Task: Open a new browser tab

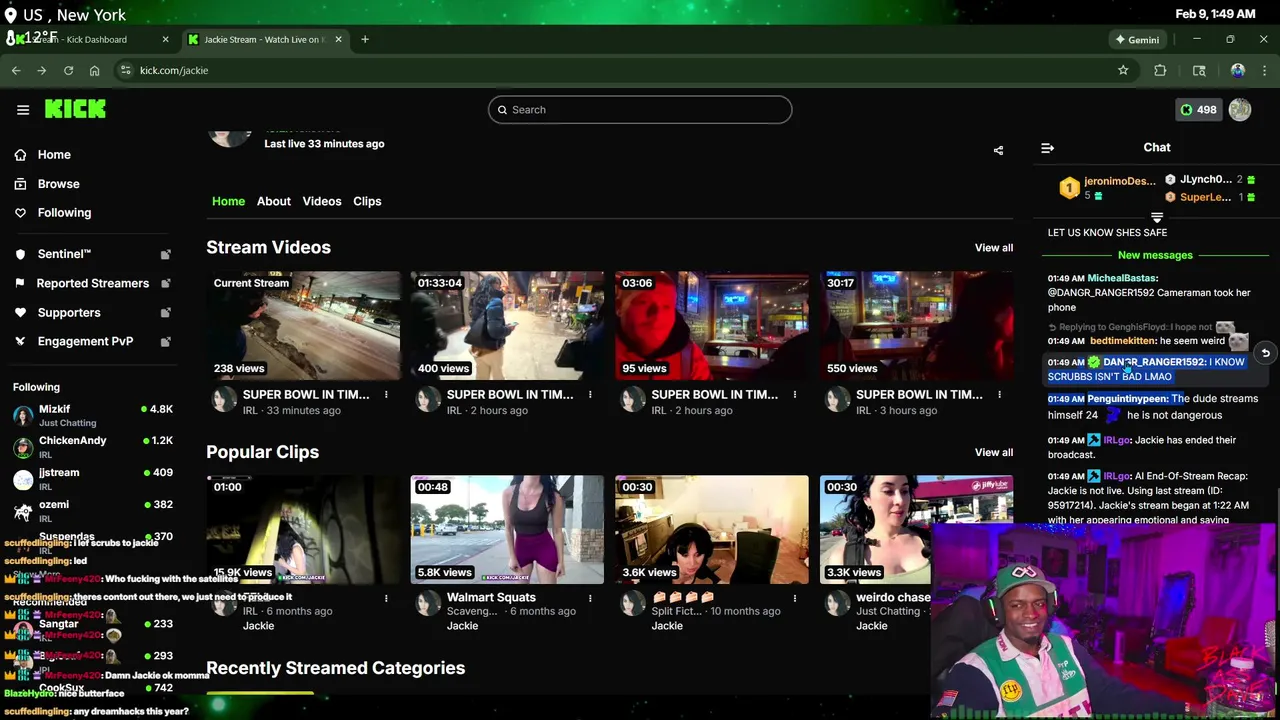Action: tap(365, 39)
